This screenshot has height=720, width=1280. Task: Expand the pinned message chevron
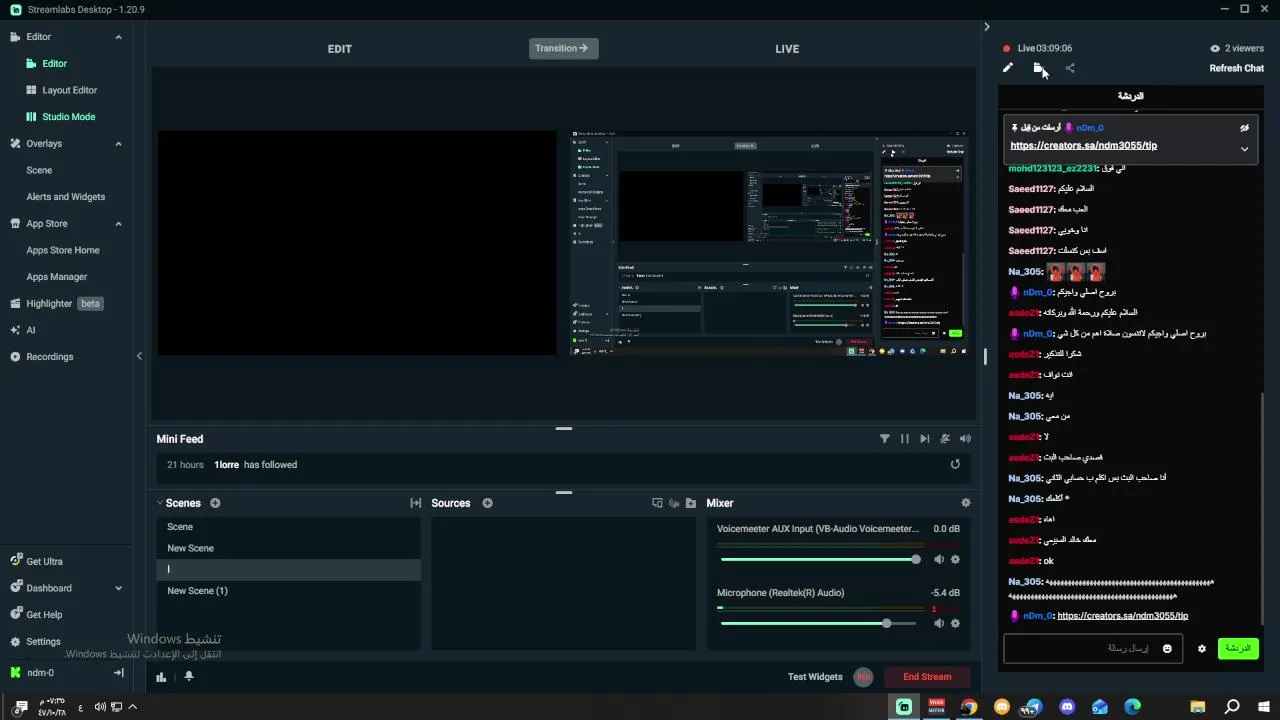coord(1245,149)
